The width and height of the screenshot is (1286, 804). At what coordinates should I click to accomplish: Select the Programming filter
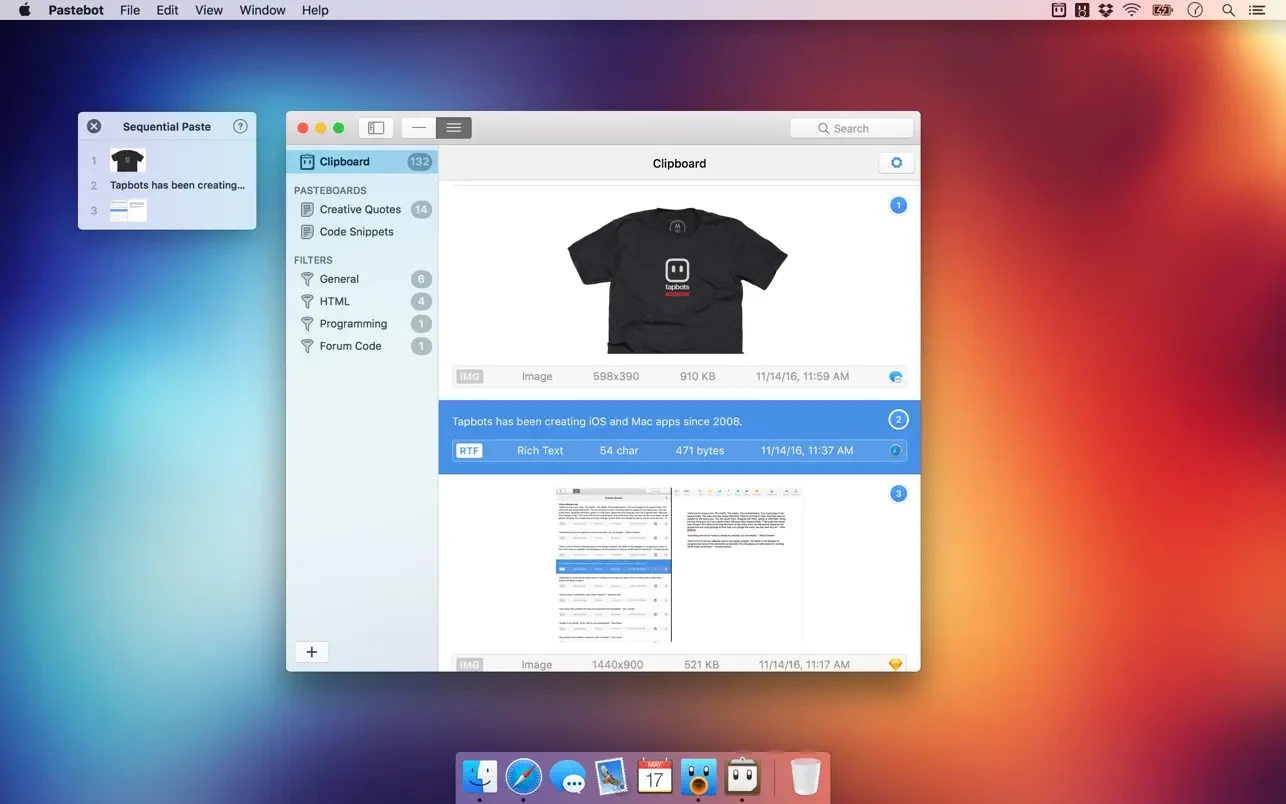click(x=353, y=324)
